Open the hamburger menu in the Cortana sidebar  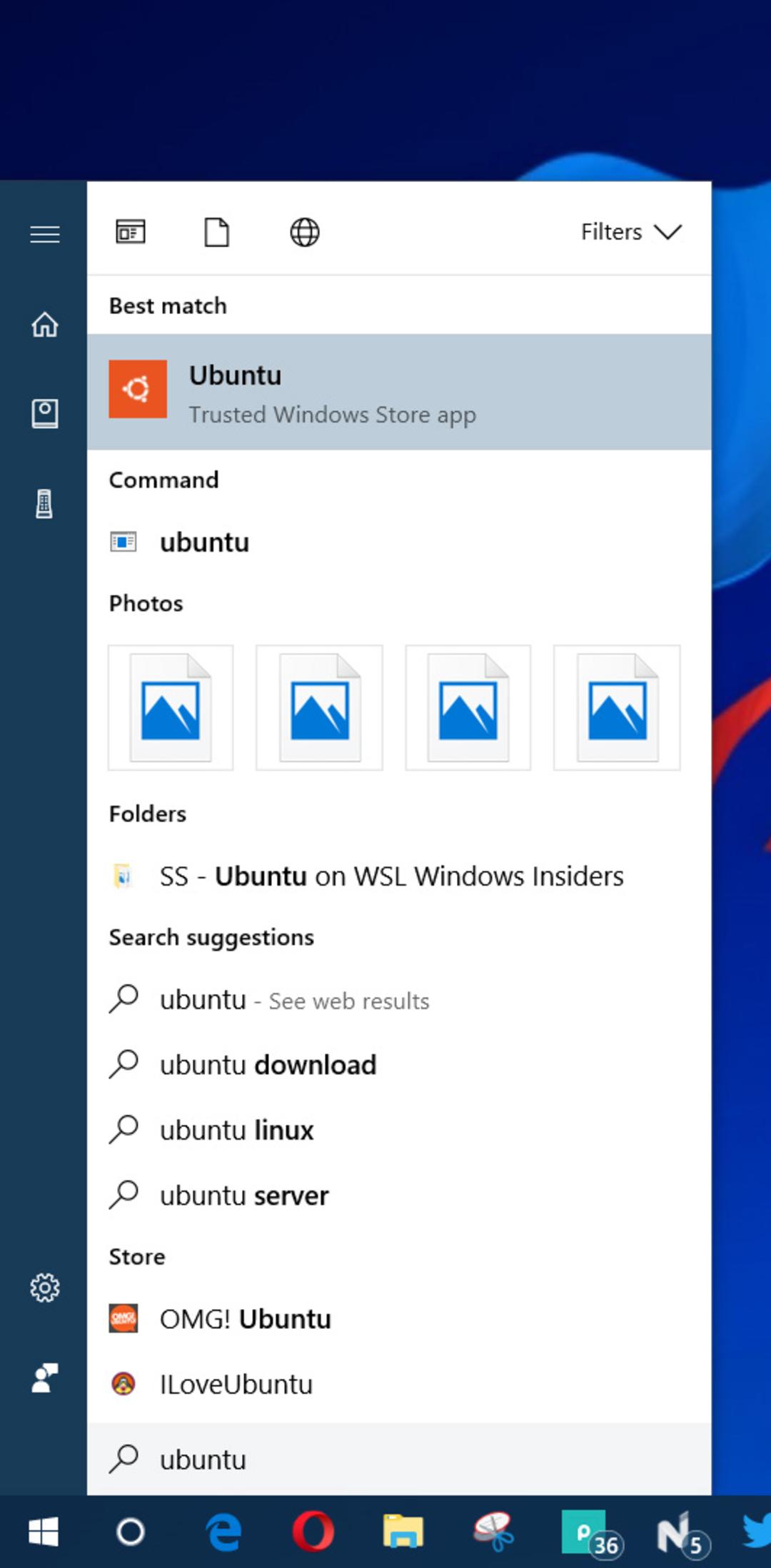pos(44,233)
